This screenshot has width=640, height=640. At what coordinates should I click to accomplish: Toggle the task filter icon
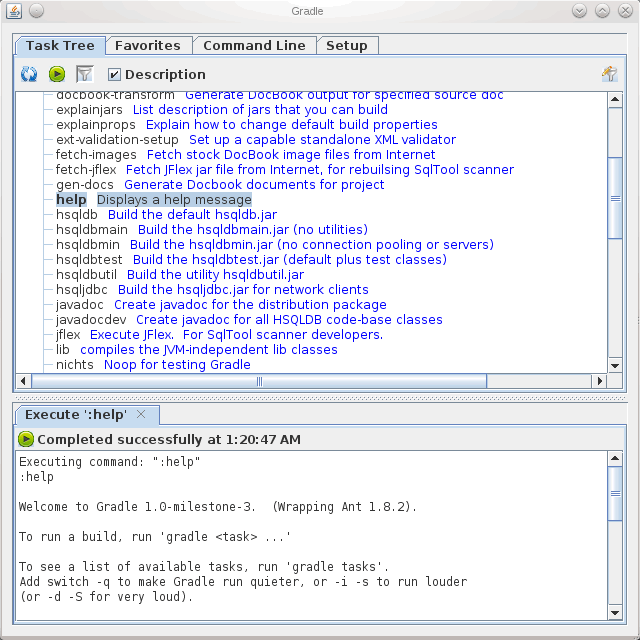pos(84,74)
